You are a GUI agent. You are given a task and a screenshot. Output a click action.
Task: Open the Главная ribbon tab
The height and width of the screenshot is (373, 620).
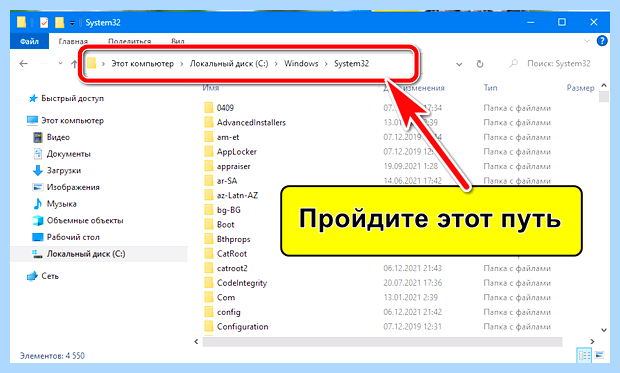pyautogui.click(x=73, y=41)
